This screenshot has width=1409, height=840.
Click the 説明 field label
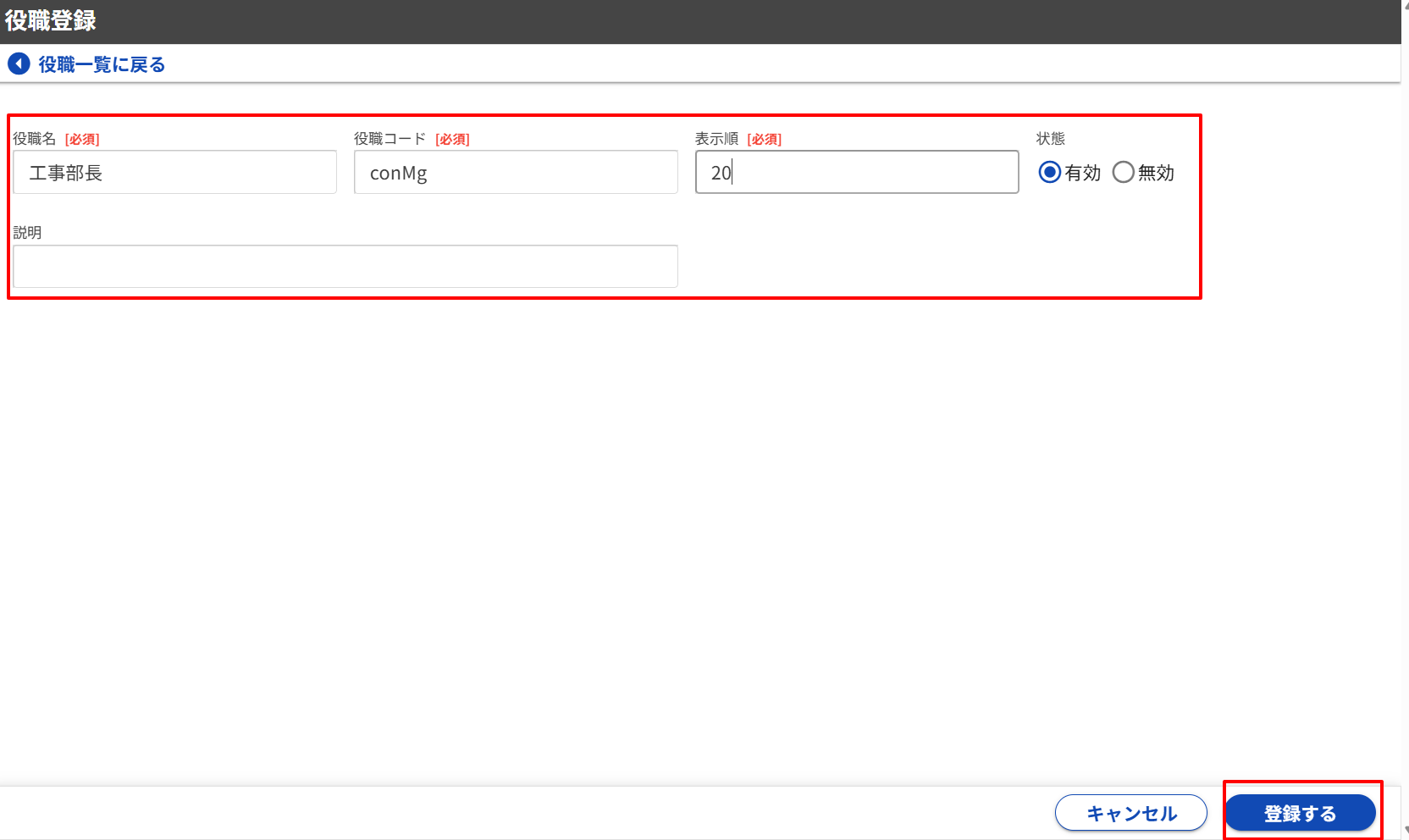tap(27, 233)
